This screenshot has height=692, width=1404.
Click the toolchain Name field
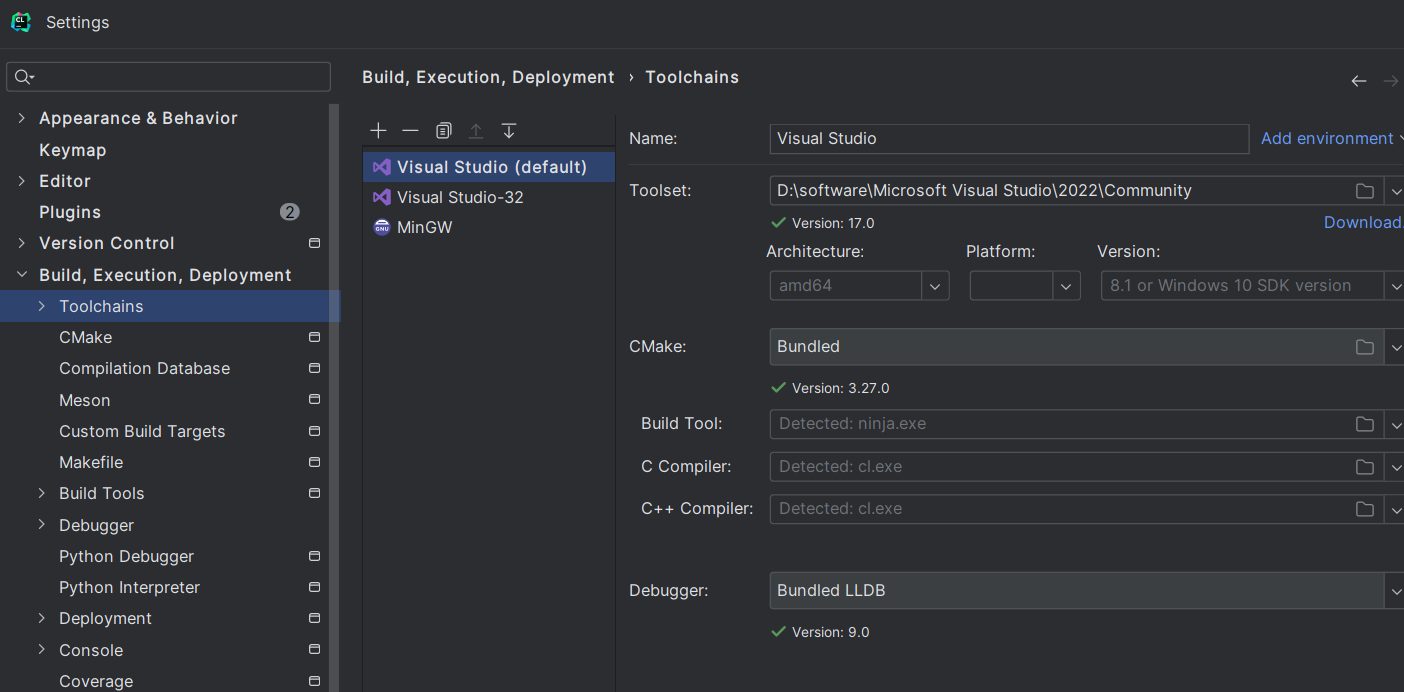click(1009, 138)
